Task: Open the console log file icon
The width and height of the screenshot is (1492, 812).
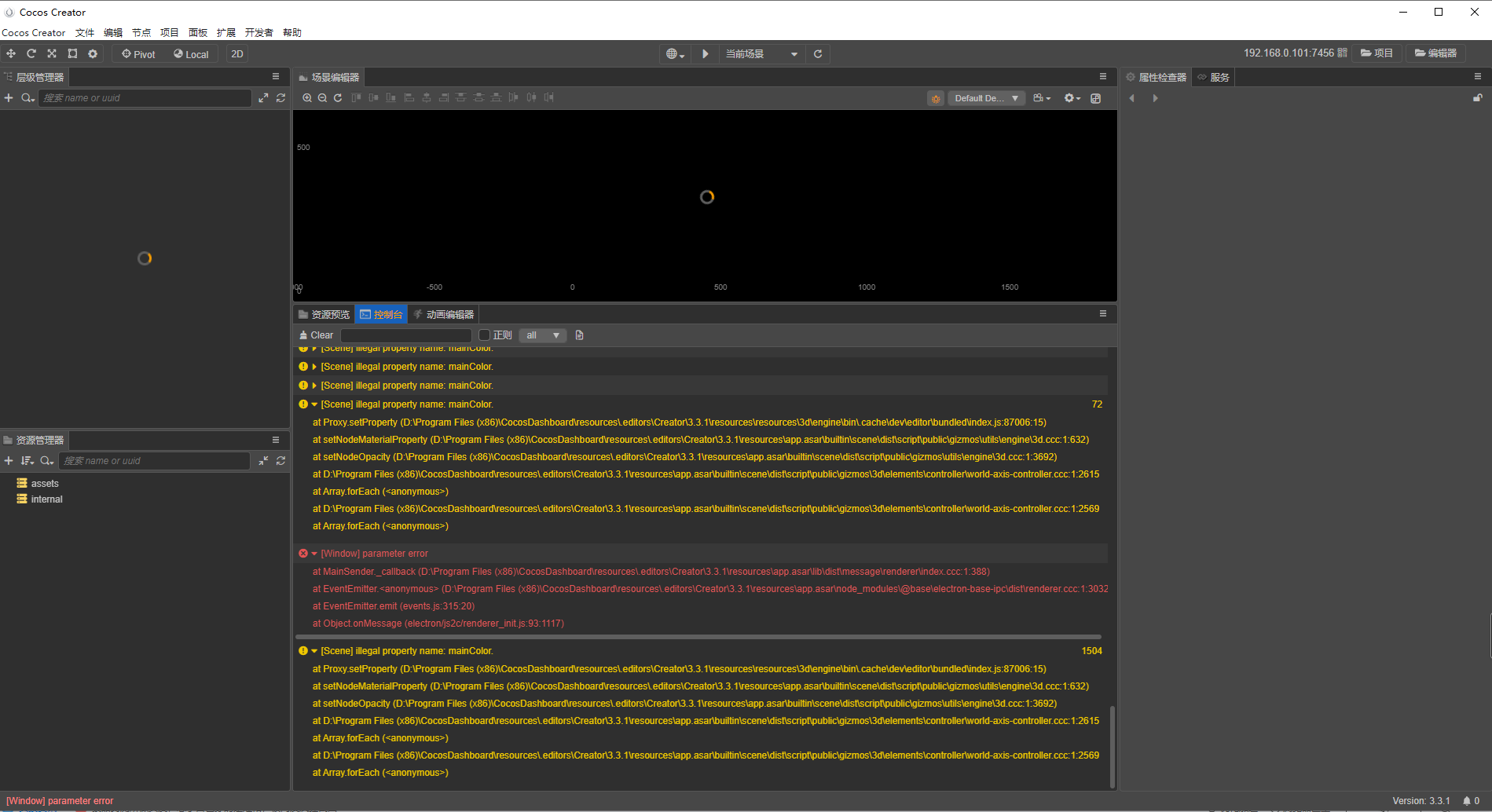Action: point(580,335)
